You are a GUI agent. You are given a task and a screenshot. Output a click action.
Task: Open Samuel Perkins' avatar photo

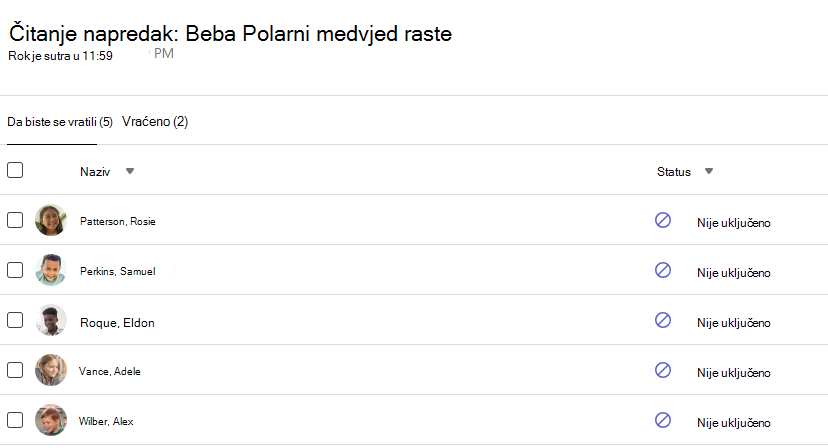coord(51,270)
